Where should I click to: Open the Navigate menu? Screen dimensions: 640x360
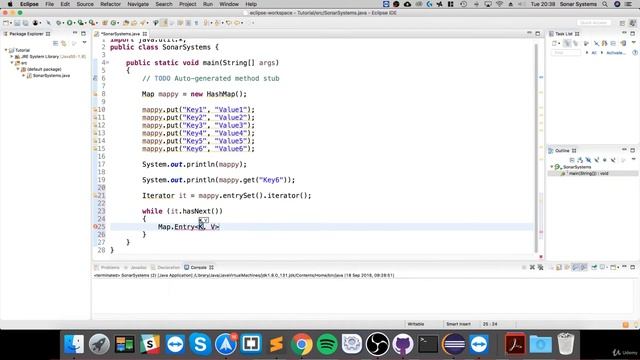point(138,4)
